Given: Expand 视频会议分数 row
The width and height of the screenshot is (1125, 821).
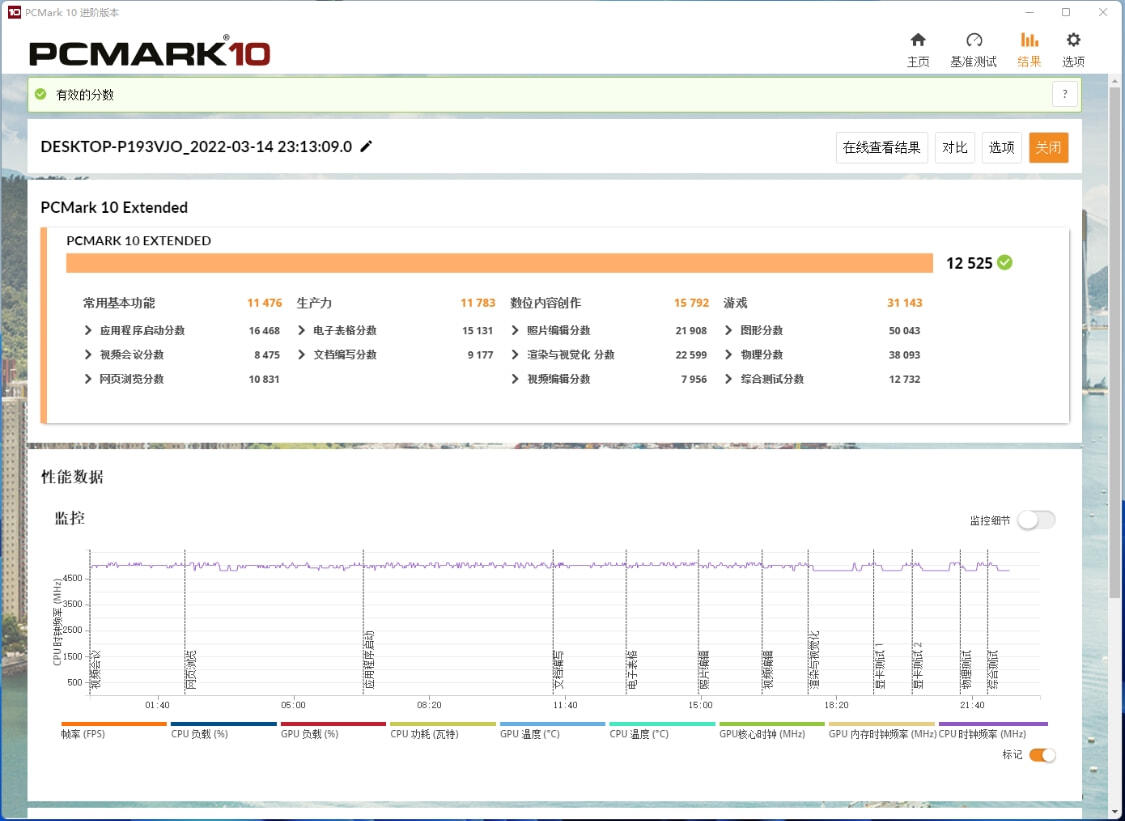Looking at the screenshot, I should coord(88,355).
